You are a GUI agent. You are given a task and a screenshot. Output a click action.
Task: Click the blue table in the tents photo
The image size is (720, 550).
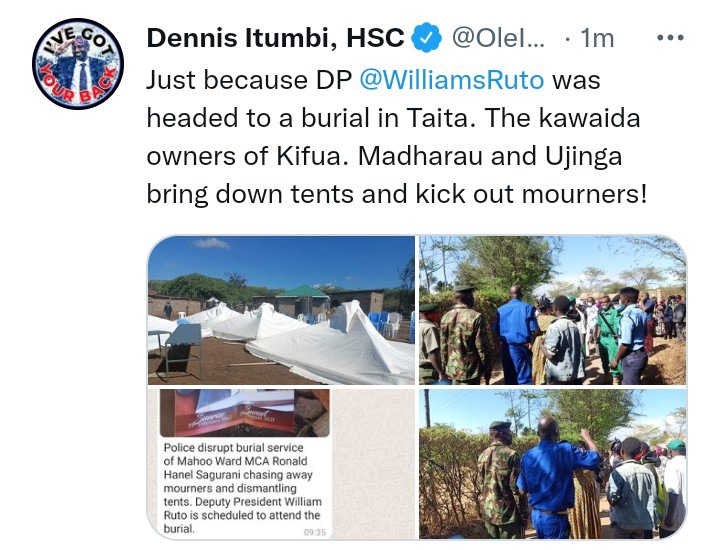tap(183, 348)
